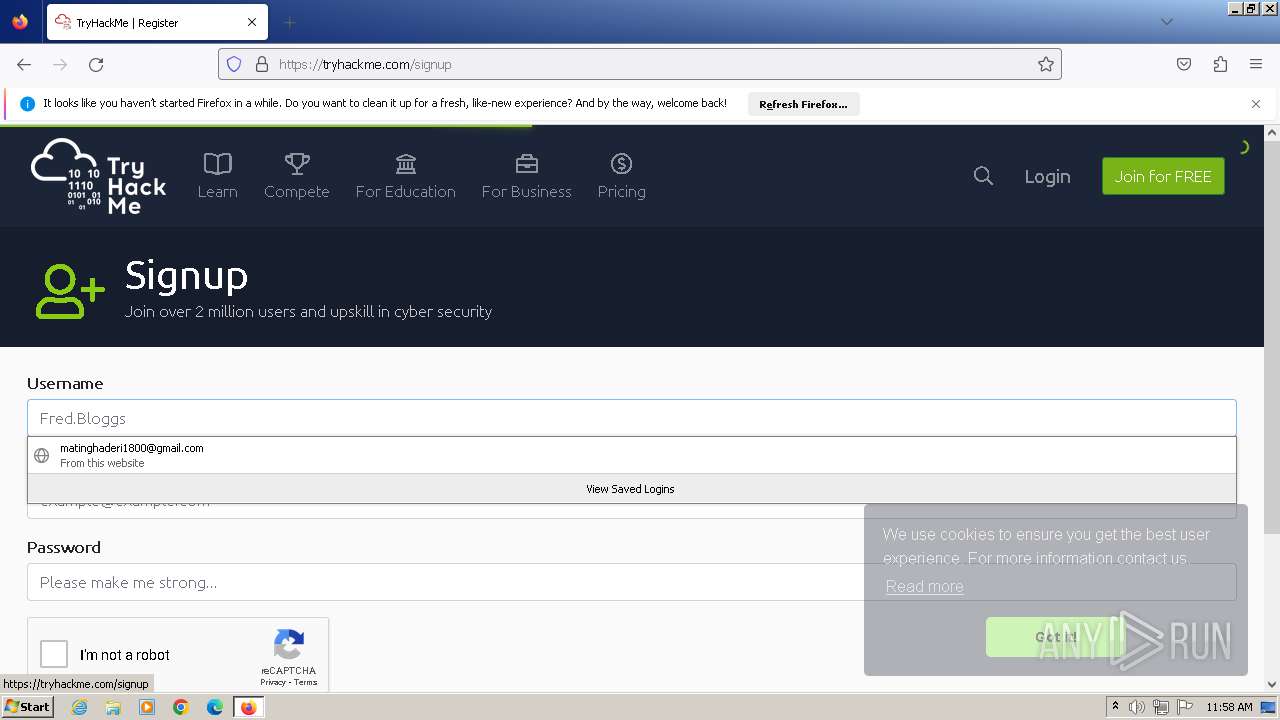
Task: Open Windows Media Player taskbar icon
Action: pyautogui.click(x=147, y=707)
